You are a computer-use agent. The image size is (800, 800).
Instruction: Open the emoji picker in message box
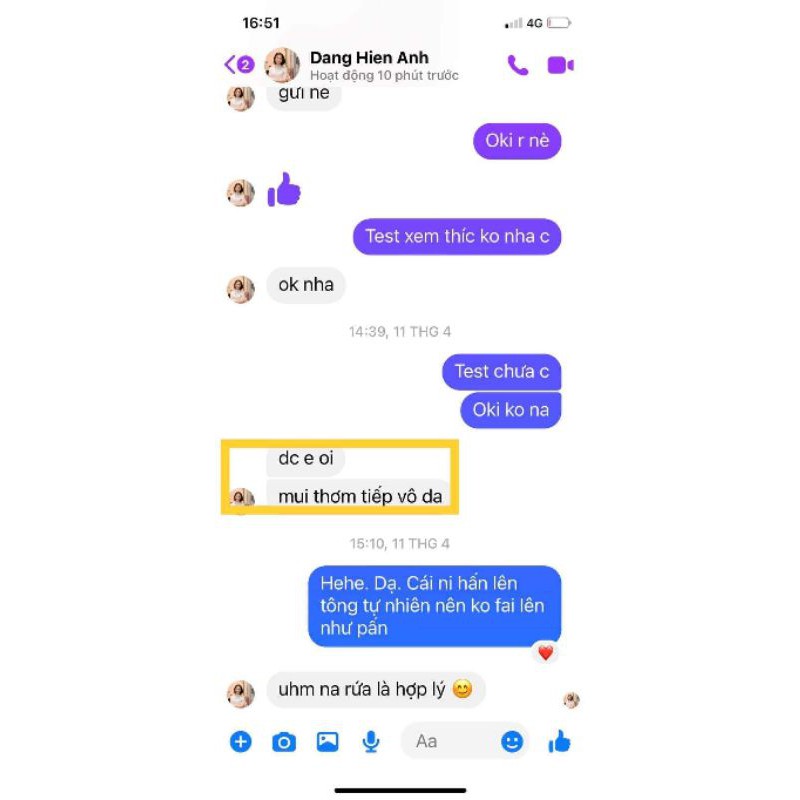point(512,741)
